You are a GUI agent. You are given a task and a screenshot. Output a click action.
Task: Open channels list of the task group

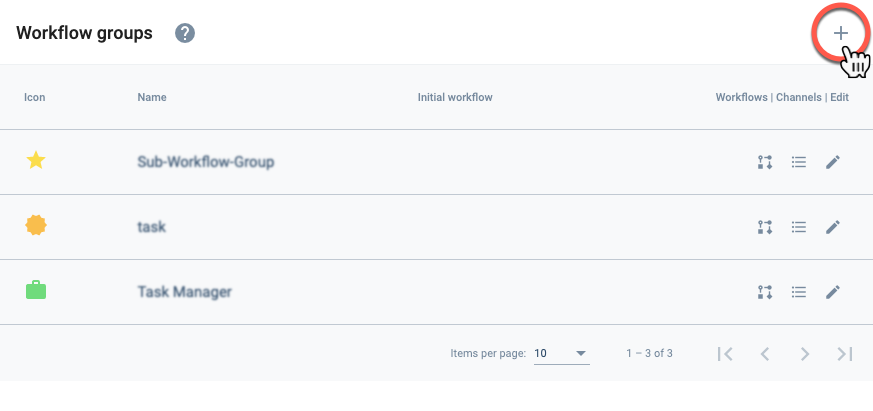coord(799,227)
